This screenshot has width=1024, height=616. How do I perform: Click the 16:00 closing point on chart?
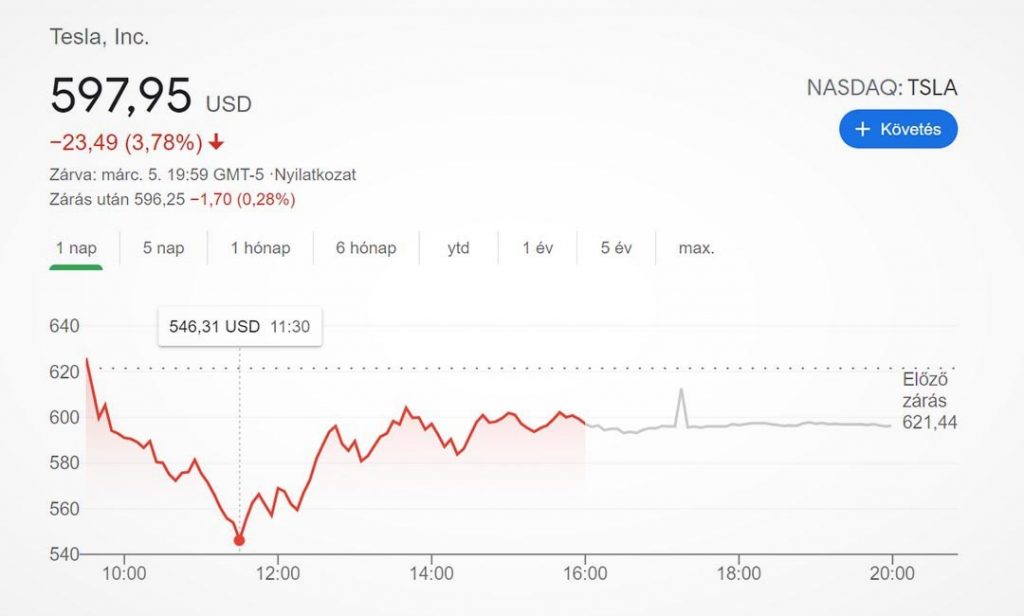click(585, 423)
